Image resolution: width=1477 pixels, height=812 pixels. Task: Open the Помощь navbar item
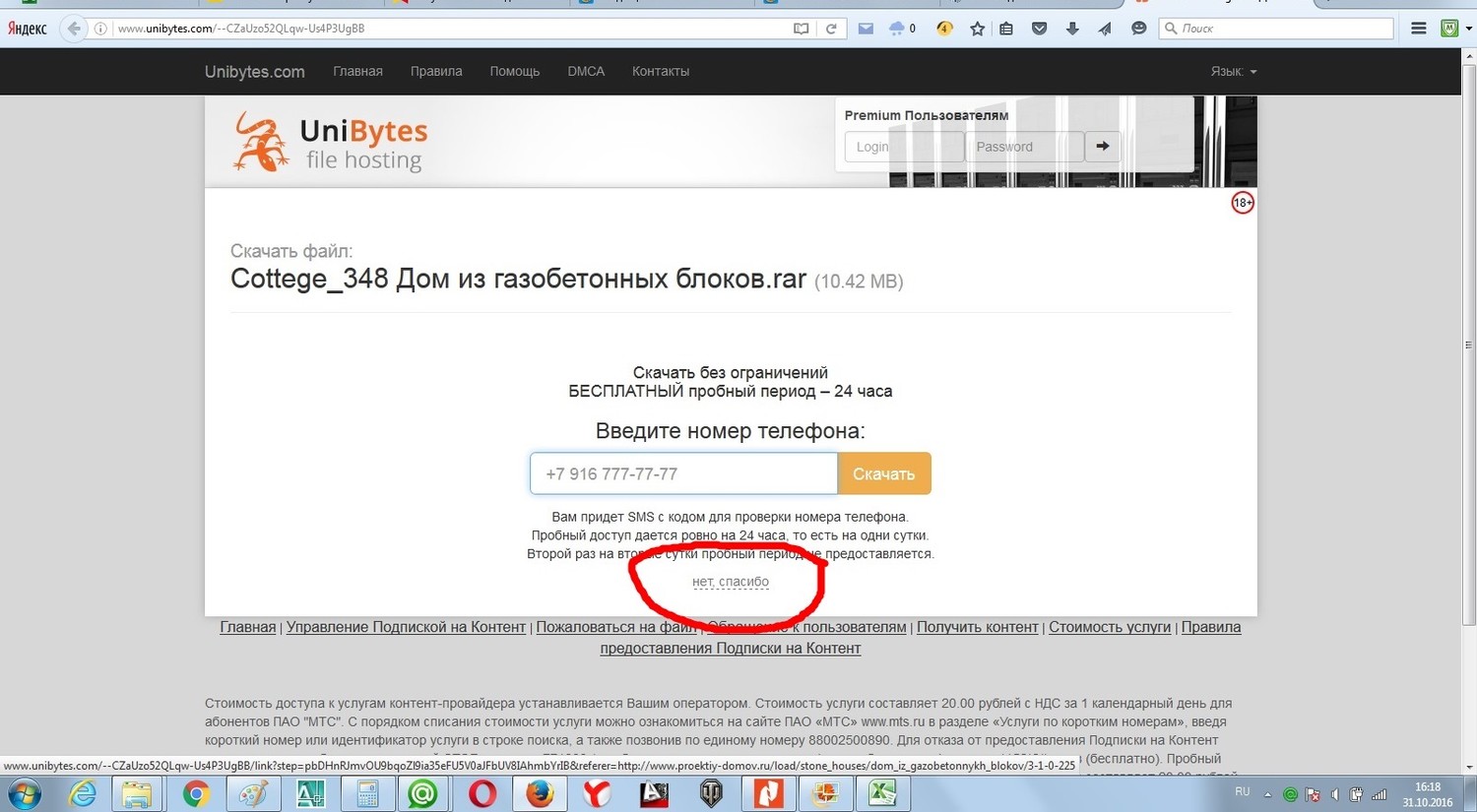pos(514,71)
